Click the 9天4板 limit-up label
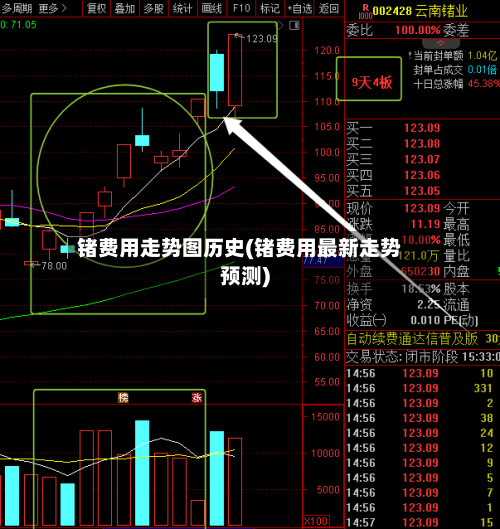500x529 pixels. (x=372, y=82)
